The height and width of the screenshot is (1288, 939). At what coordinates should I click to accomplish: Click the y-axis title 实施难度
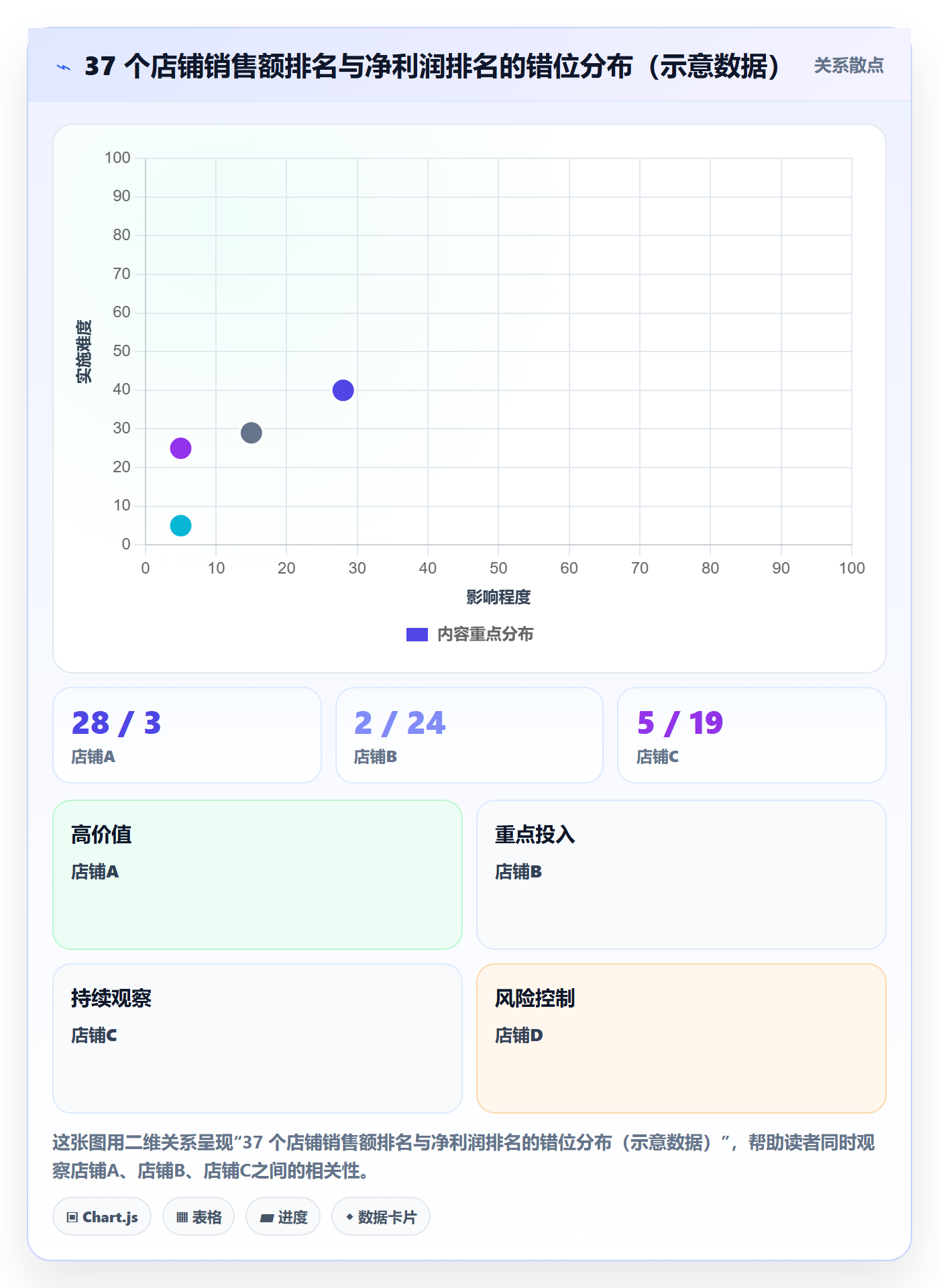pyautogui.click(x=84, y=352)
